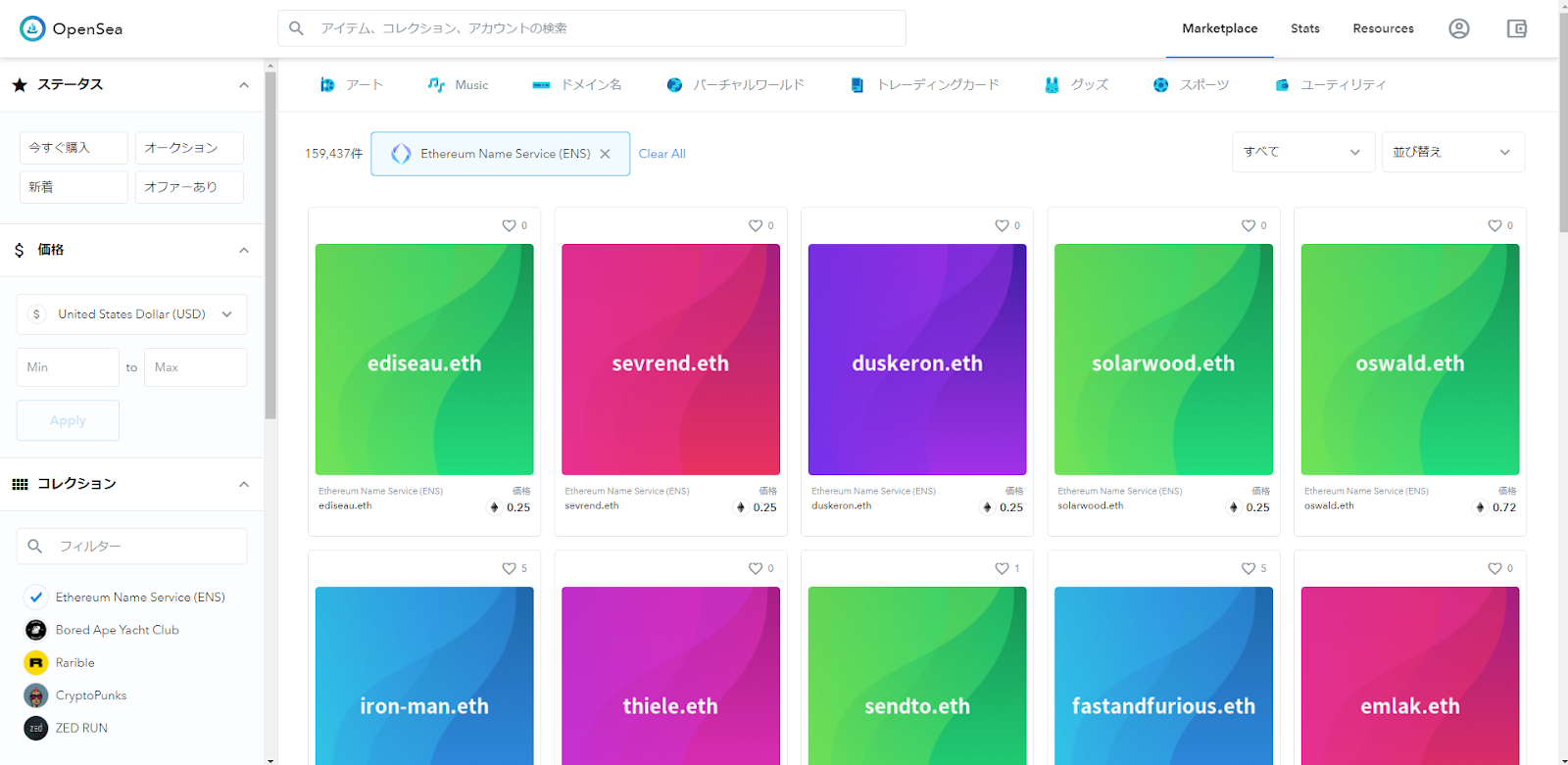Click the バーチャルワールド category icon

pos(674,85)
